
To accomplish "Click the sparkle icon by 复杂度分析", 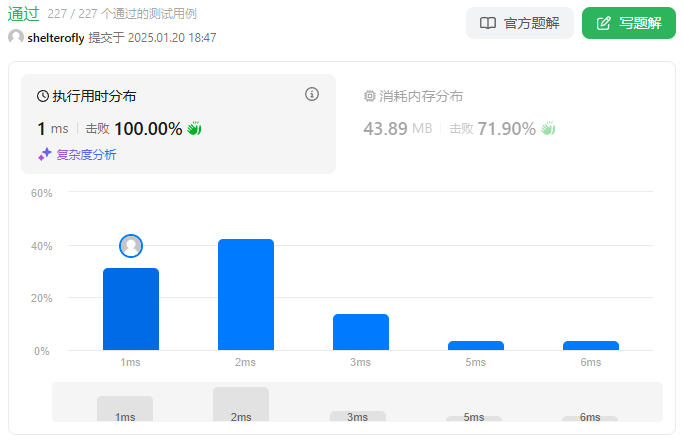I will point(45,154).
